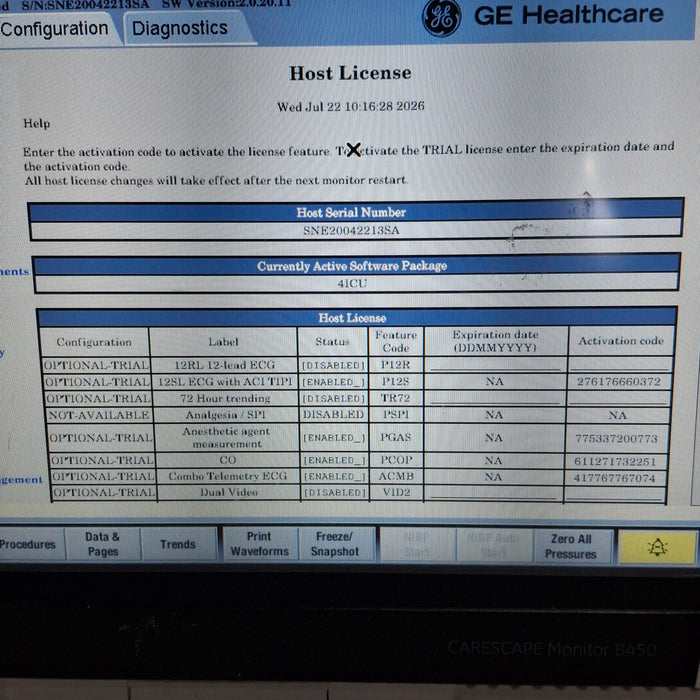Toggle [ENABLED_] status of Anesthetic agent measurement
The image size is (700, 700).
[x=334, y=438]
